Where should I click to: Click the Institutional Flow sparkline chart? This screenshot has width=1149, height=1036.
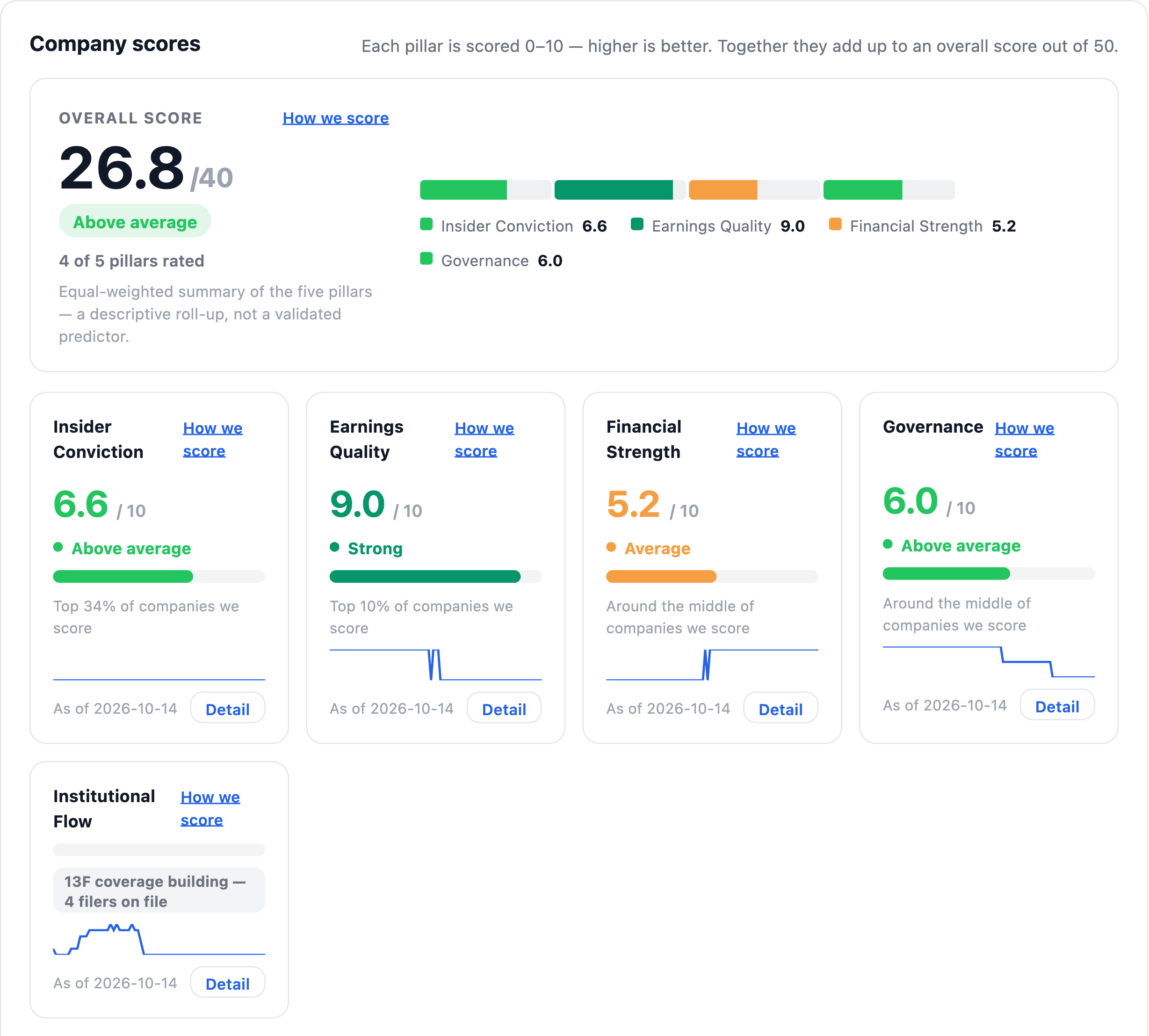pyautogui.click(x=159, y=939)
